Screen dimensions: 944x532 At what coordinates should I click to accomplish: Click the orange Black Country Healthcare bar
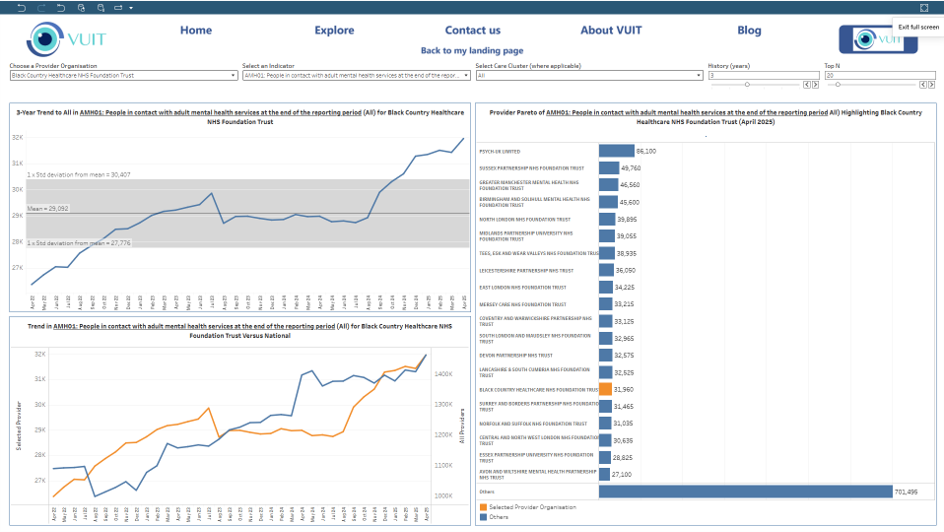[606, 389]
